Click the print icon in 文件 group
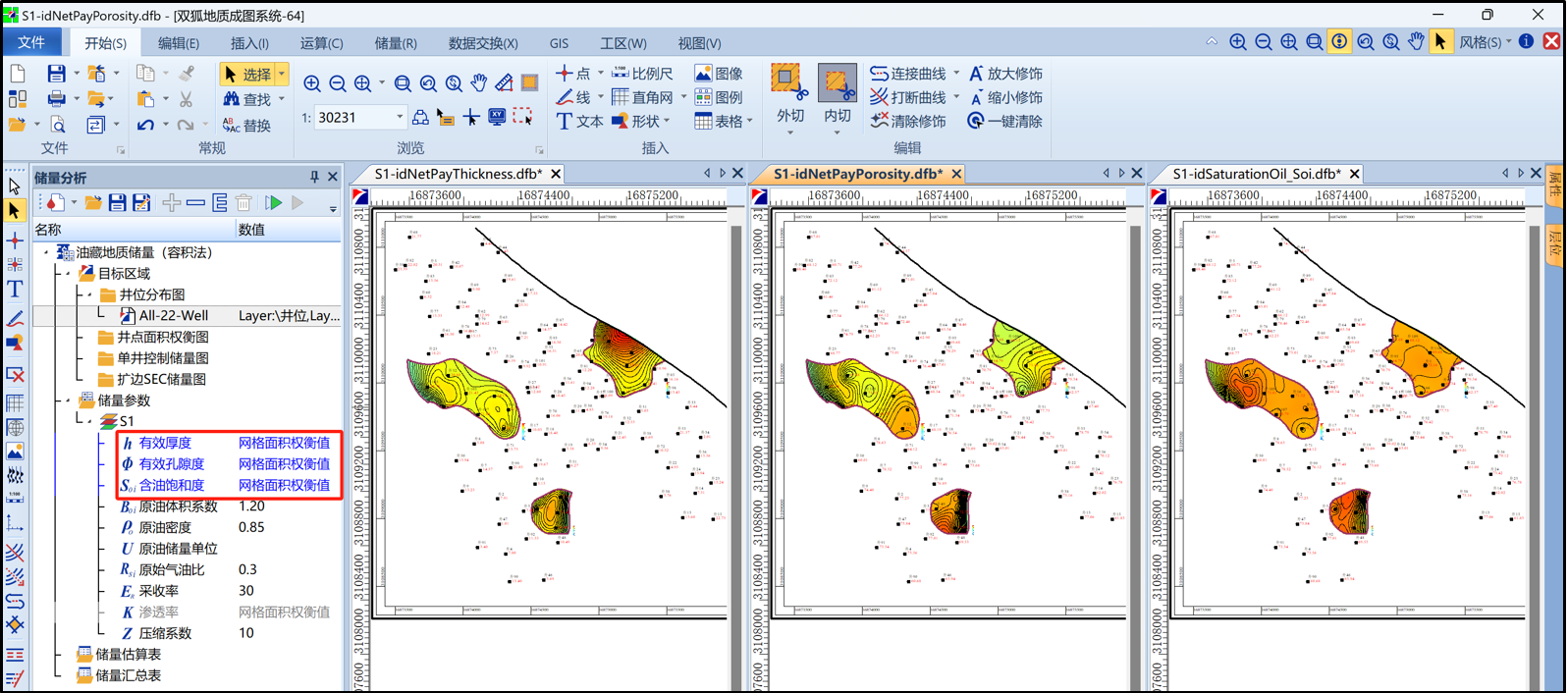Image resolution: width=1568 pixels, height=693 pixels. pyautogui.click(x=56, y=99)
